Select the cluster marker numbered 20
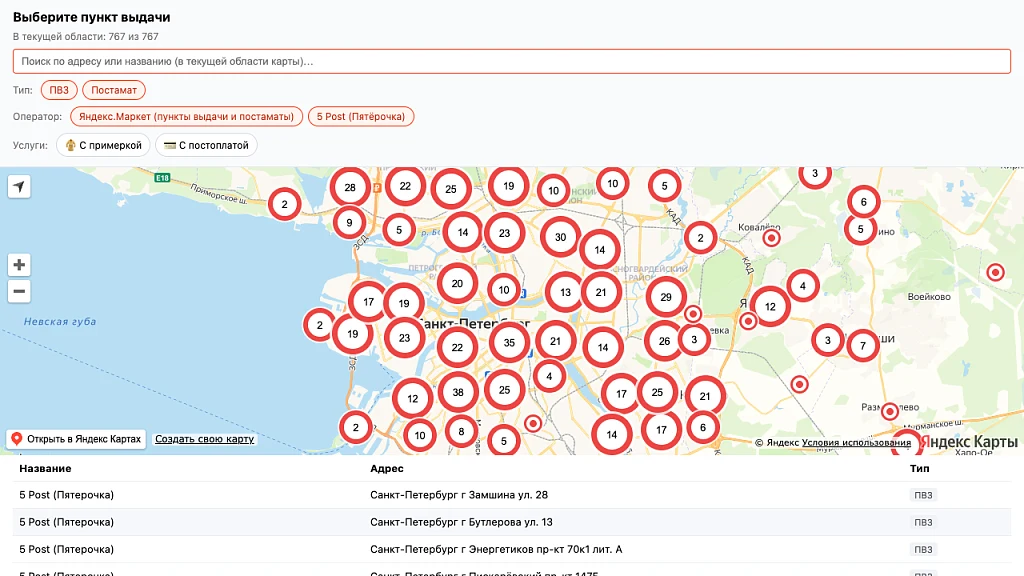Image resolution: width=1024 pixels, height=576 pixels. click(x=457, y=283)
